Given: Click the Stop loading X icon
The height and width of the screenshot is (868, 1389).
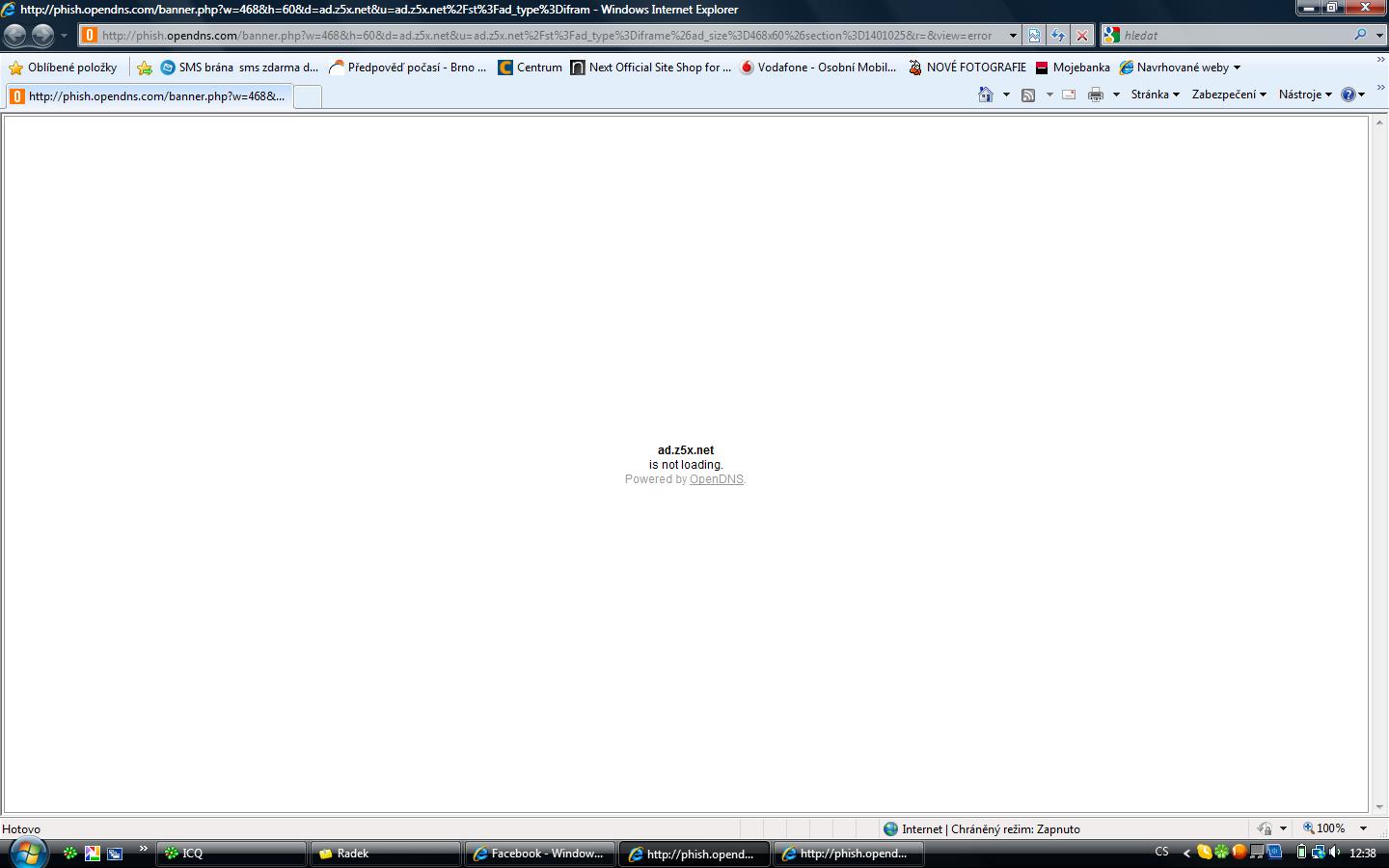Looking at the screenshot, I should click(x=1082, y=36).
